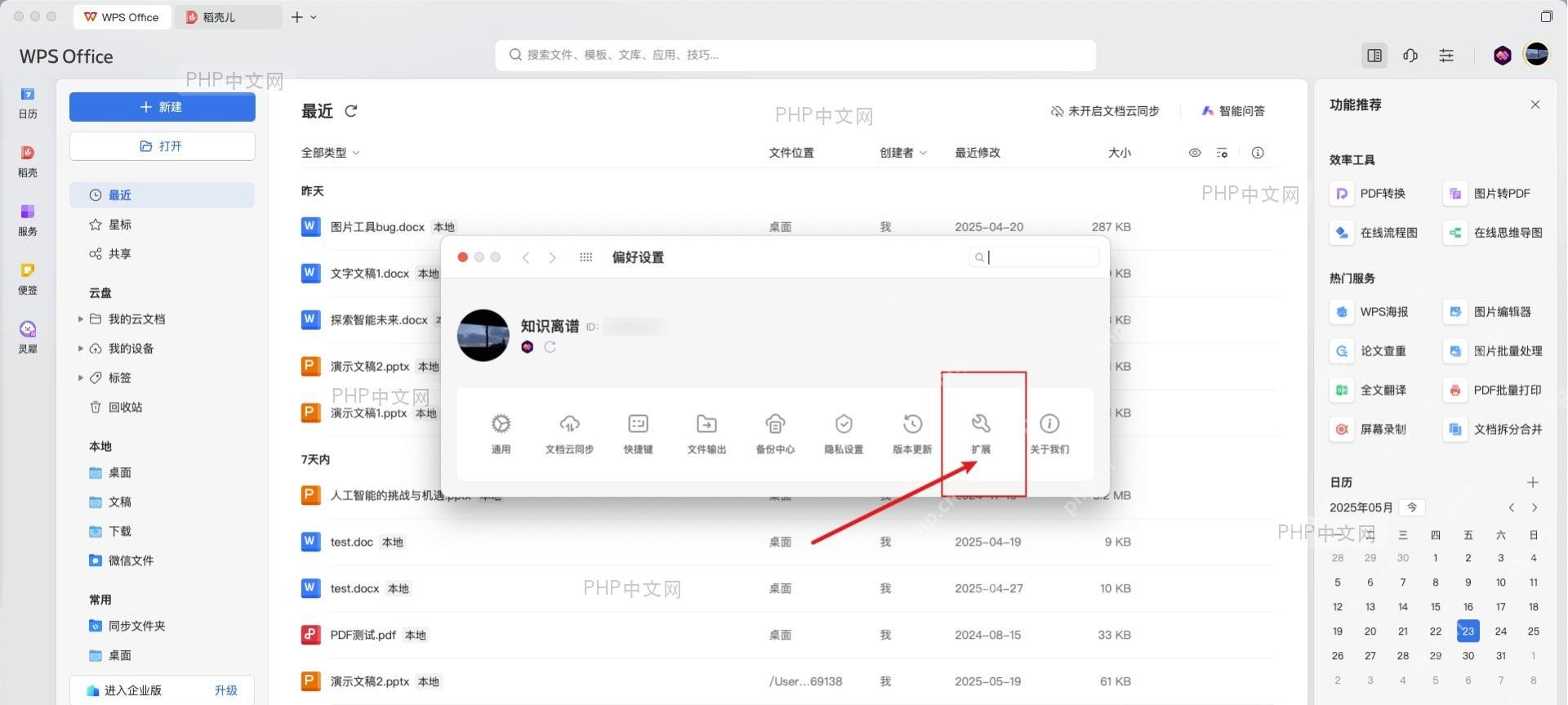This screenshot has height=705, width=1568.
Task: Expand the 标签 tree node
Action: 80,378
